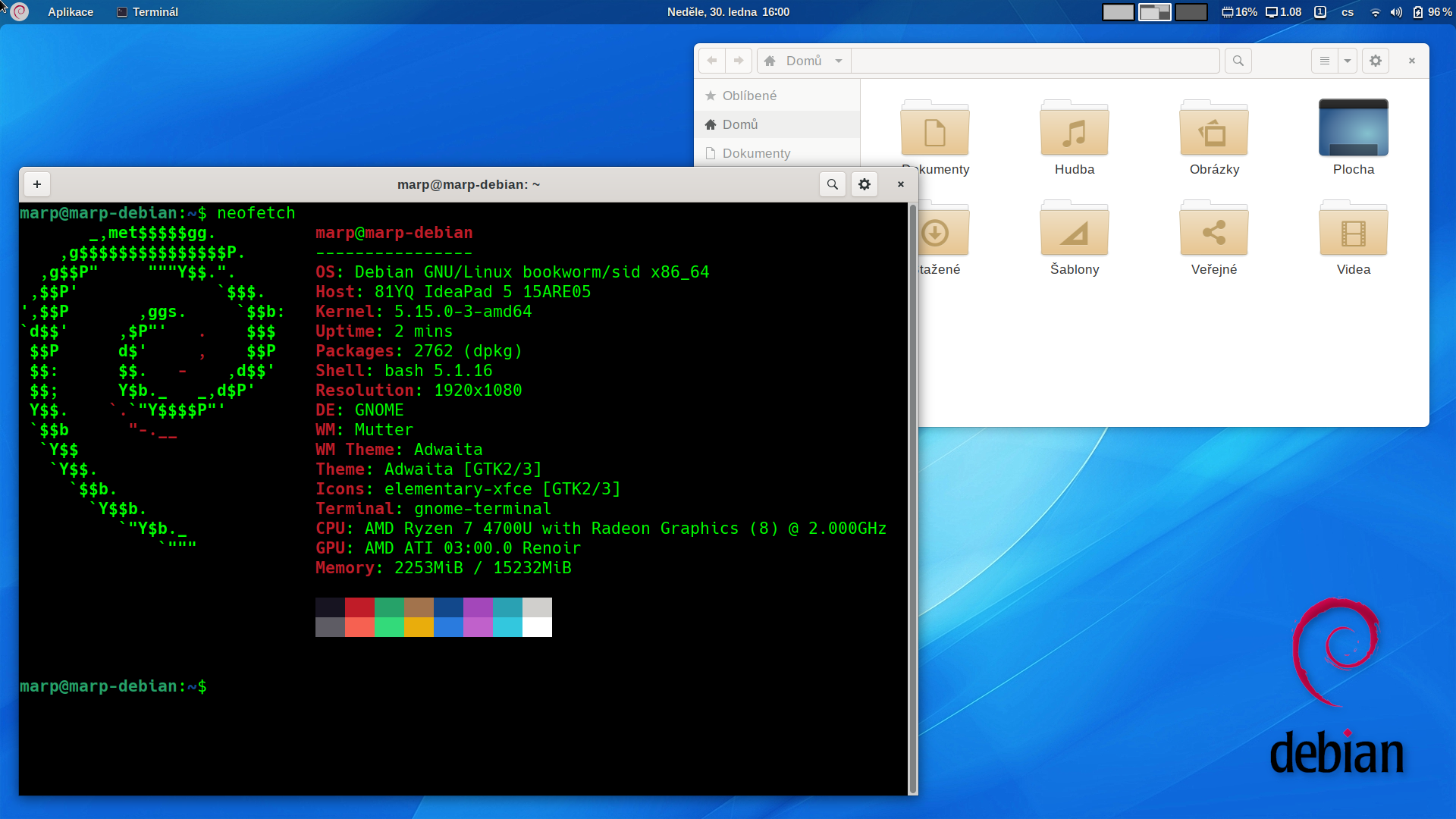The width and height of the screenshot is (1456, 819).
Task: Click the yellow color block in neofetch palette
Action: coord(419,627)
